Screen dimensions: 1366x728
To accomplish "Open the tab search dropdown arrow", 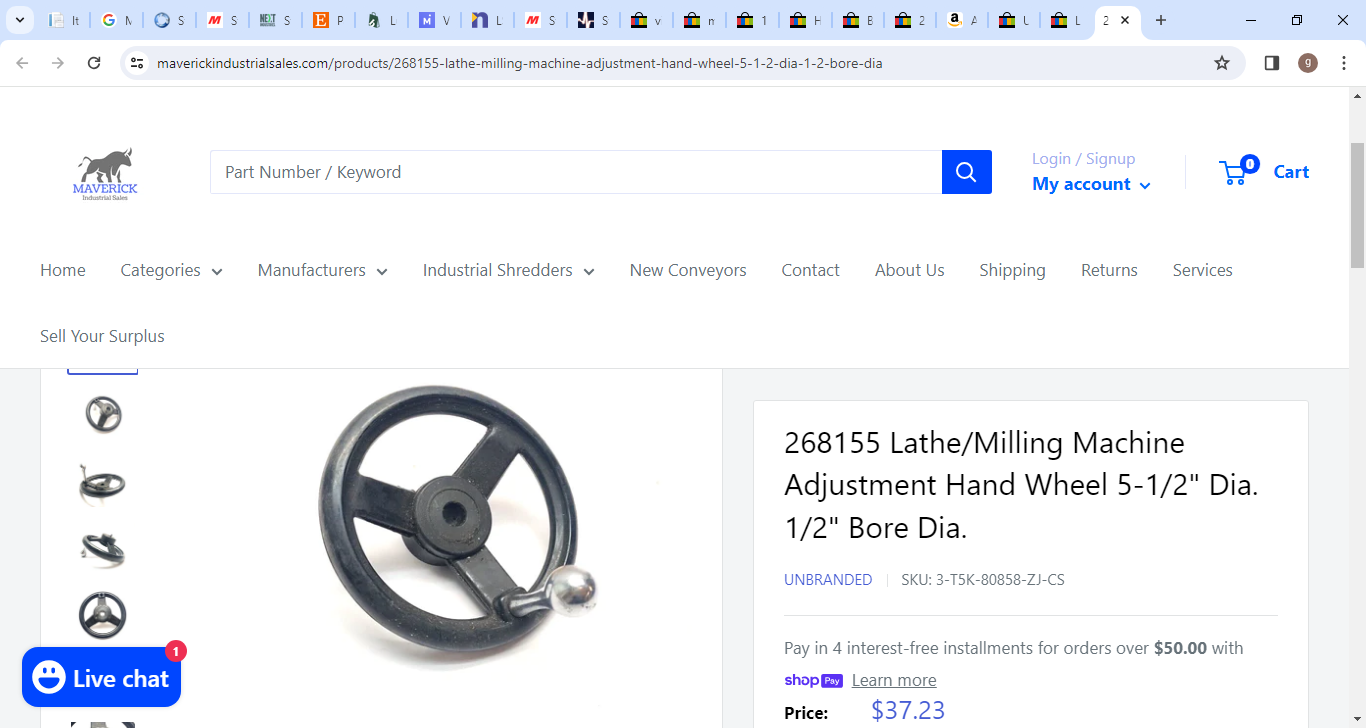I will pyautogui.click(x=19, y=20).
